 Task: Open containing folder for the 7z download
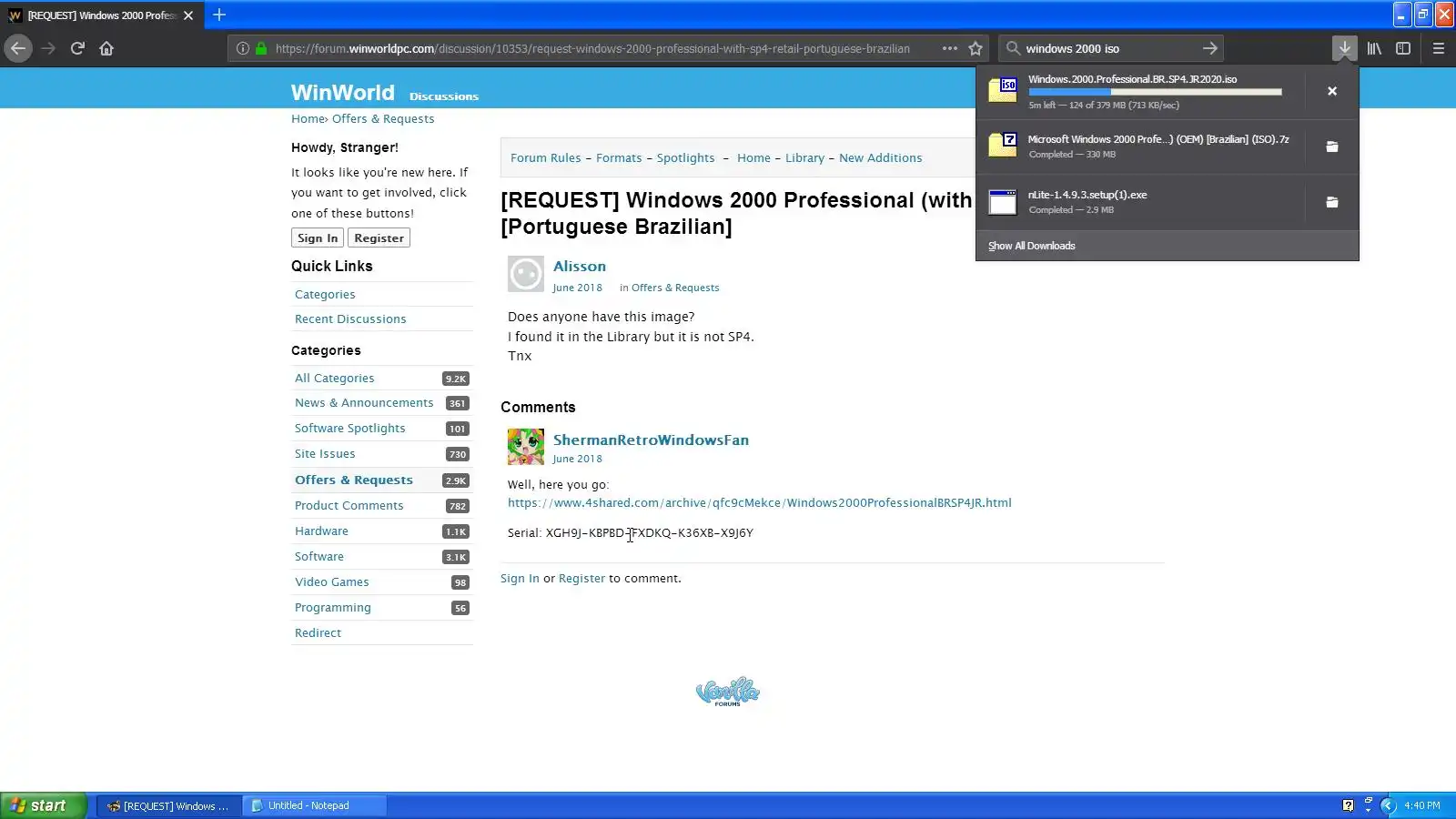[1331, 147]
